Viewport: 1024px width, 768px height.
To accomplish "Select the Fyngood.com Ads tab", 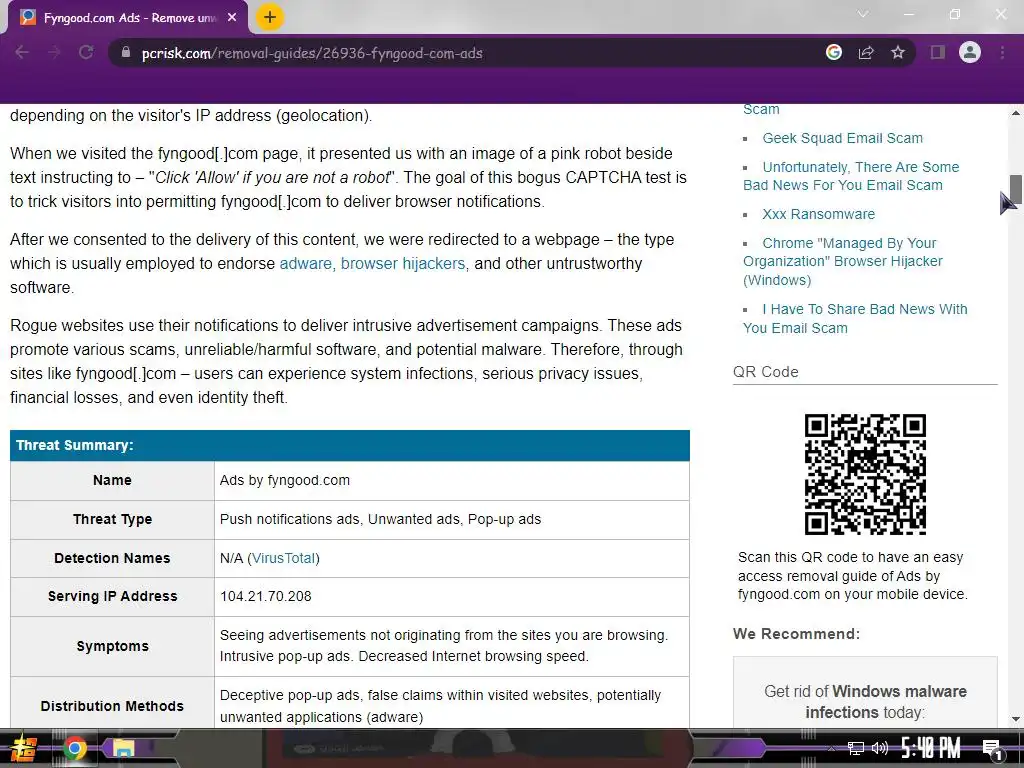I will pos(127,18).
